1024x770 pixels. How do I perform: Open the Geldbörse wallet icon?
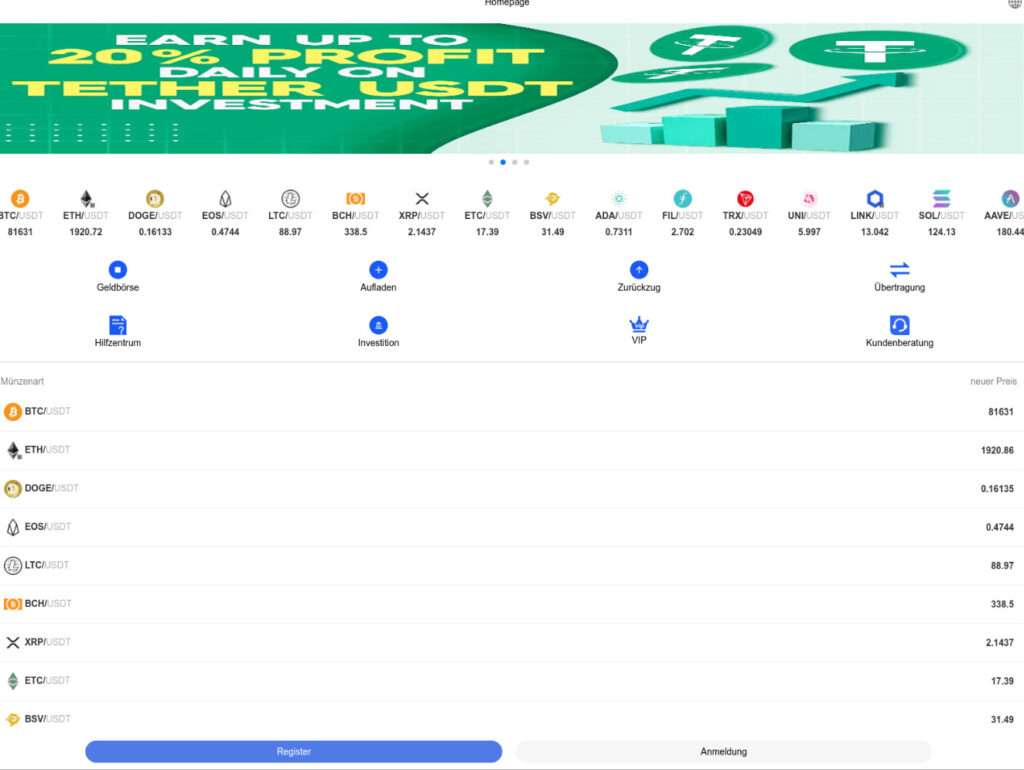click(117, 270)
